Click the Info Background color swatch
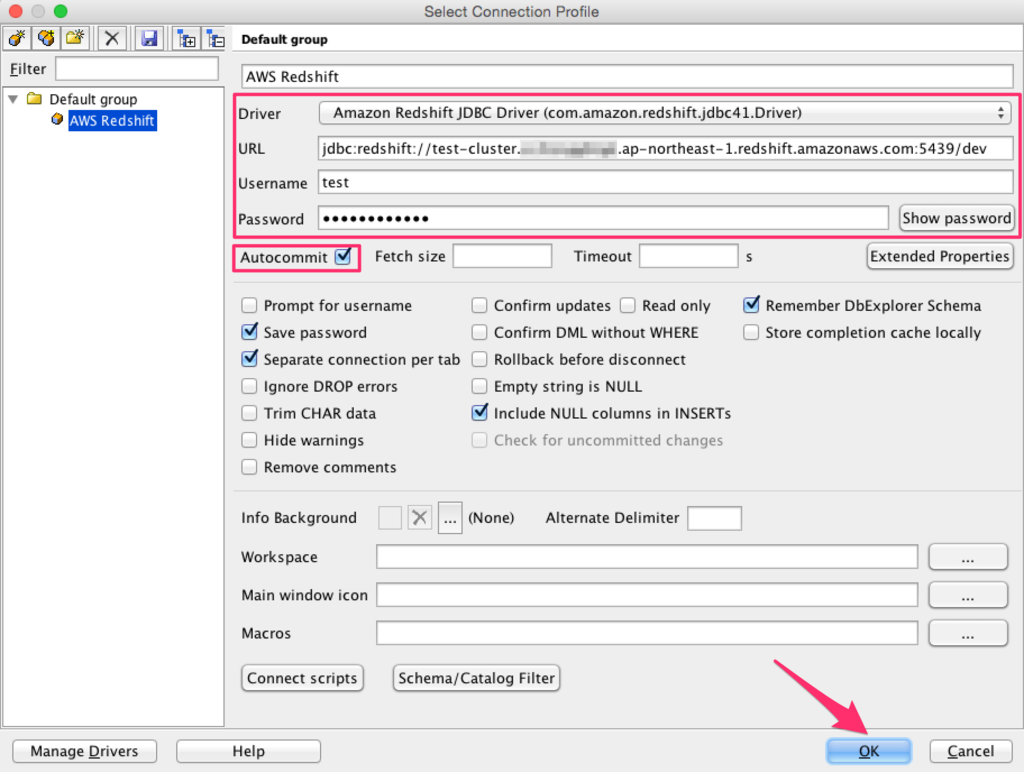Viewport: 1024px width, 772px height. pos(390,518)
